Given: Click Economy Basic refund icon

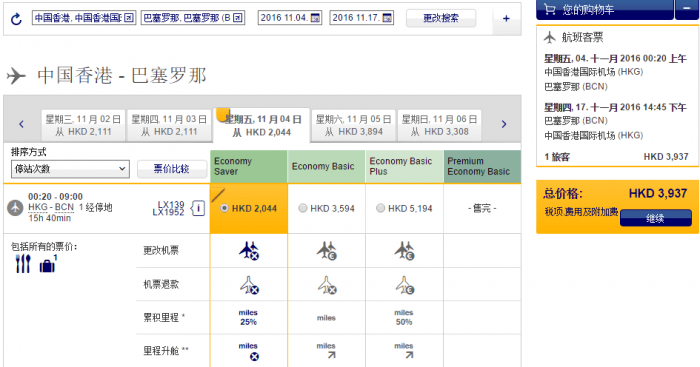Looking at the screenshot, I should (x=327, y=285).
